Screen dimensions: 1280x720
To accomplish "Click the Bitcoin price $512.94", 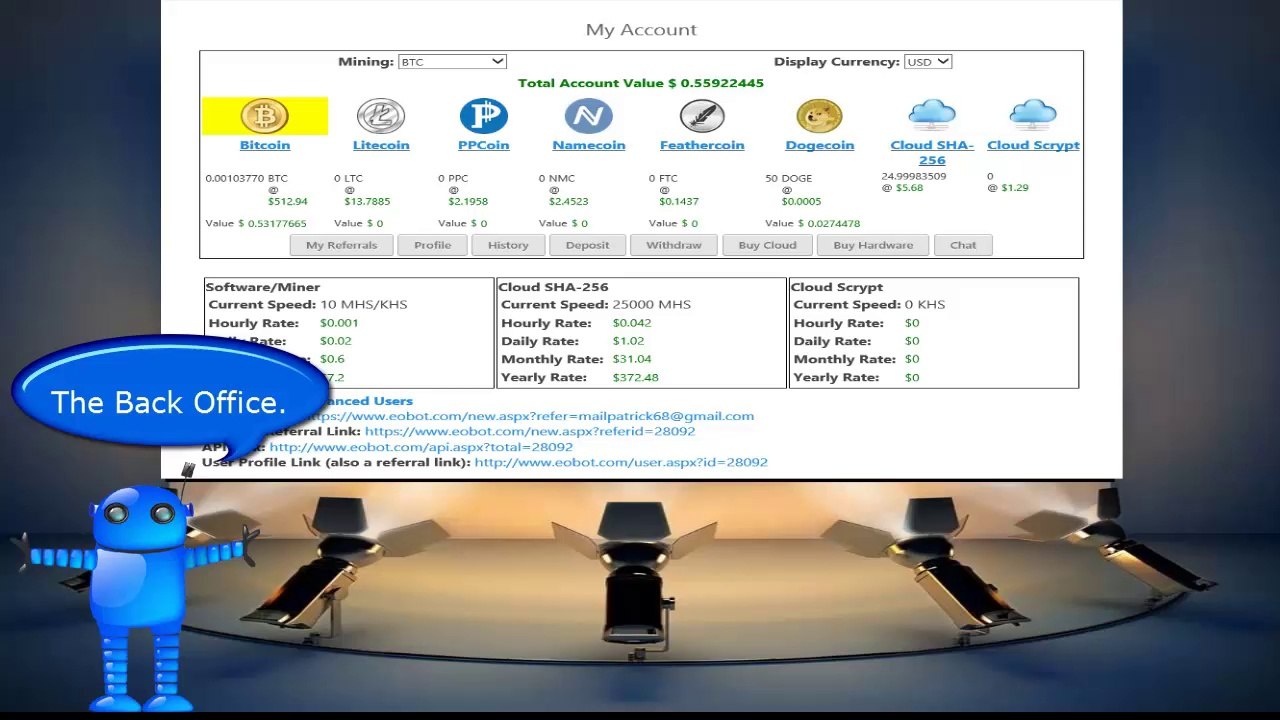I will (288, 201).
